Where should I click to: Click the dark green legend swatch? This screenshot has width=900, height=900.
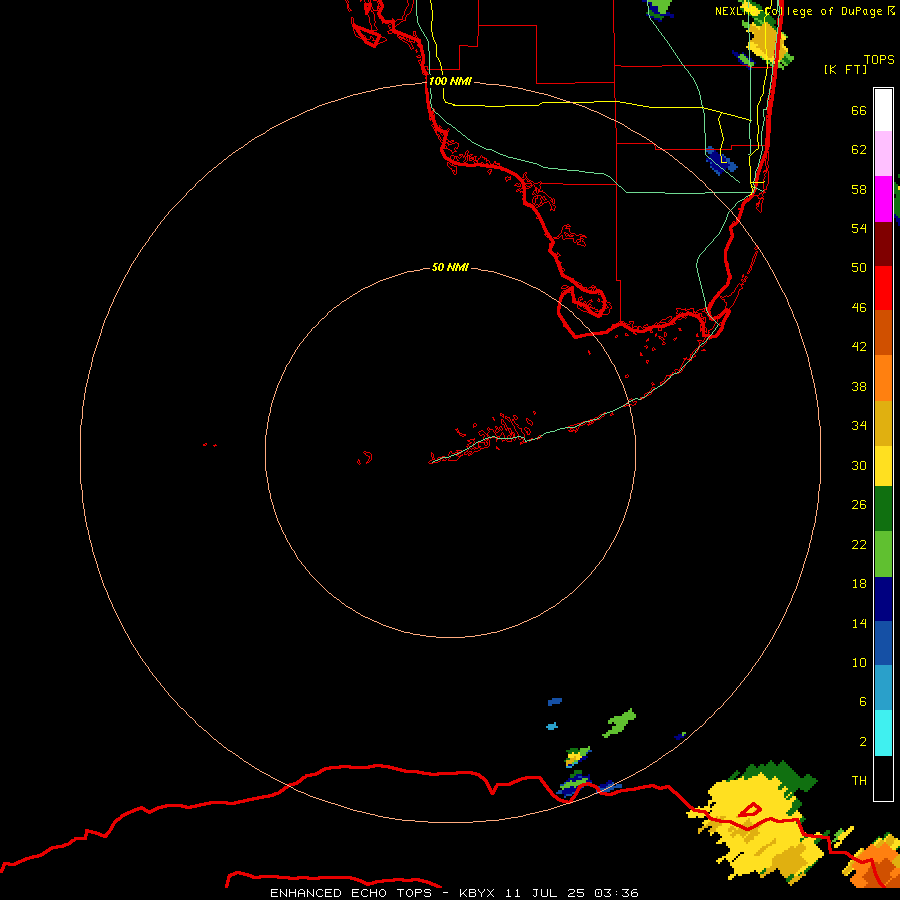click(x=883, y=509)
